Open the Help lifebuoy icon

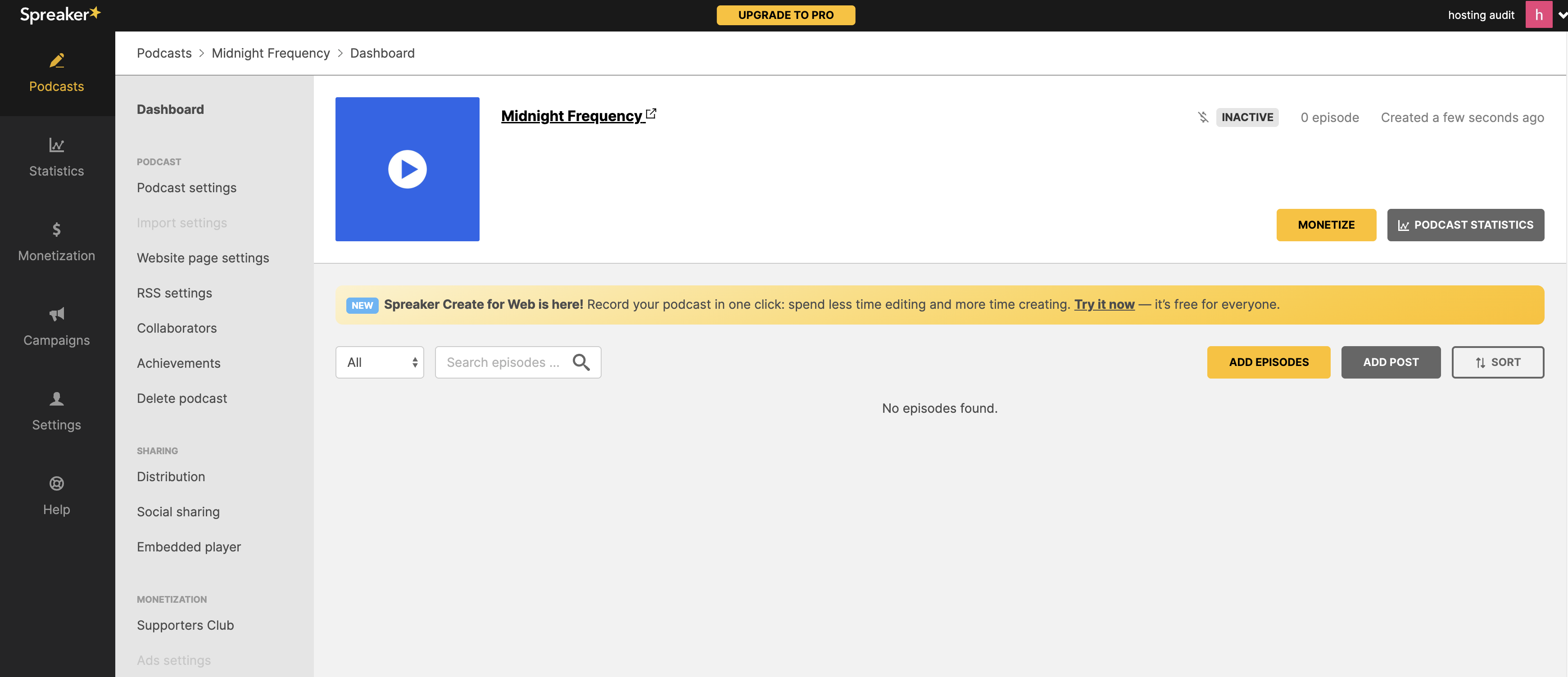(57, 483)
